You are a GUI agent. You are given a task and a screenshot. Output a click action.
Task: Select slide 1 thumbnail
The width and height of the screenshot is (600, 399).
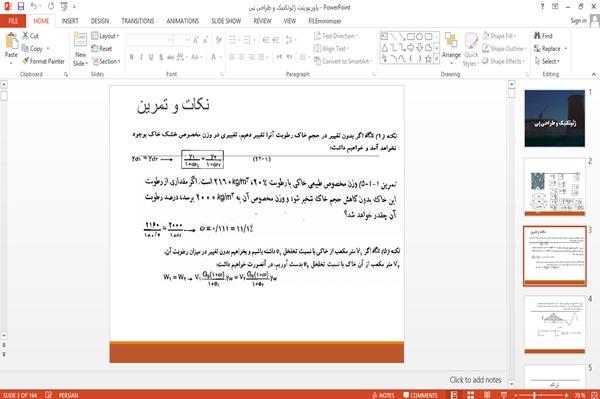pos(554,118)
